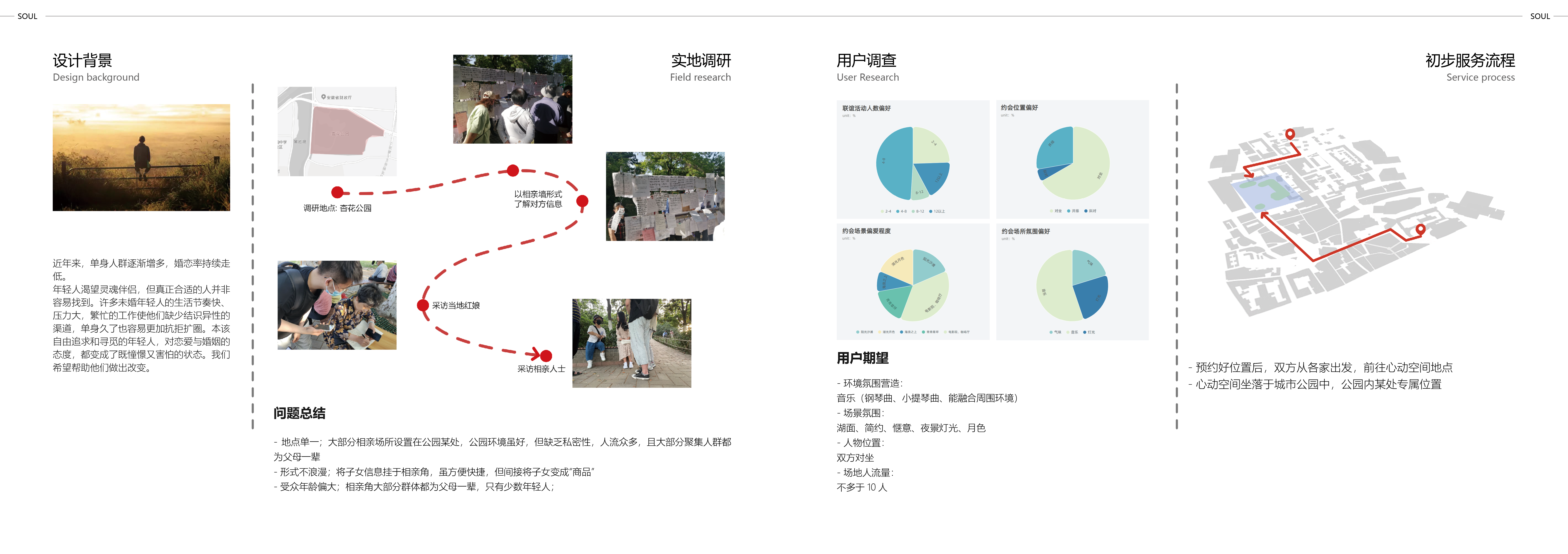Screen dimensions: 1568x554
Task: Click the red arrow dot above 采访相亲人士
Action: tap(546, 356)
